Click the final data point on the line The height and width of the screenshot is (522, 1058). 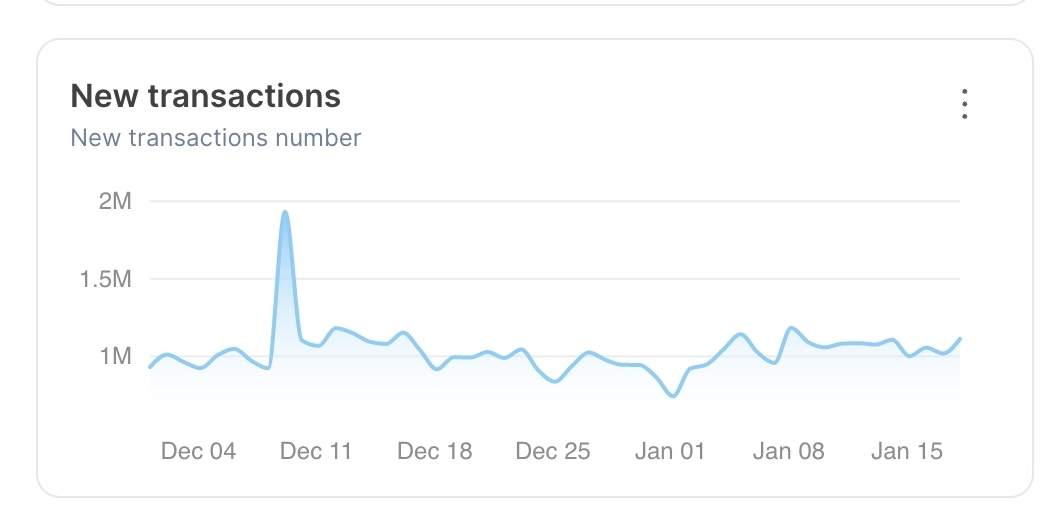(959, 339)
